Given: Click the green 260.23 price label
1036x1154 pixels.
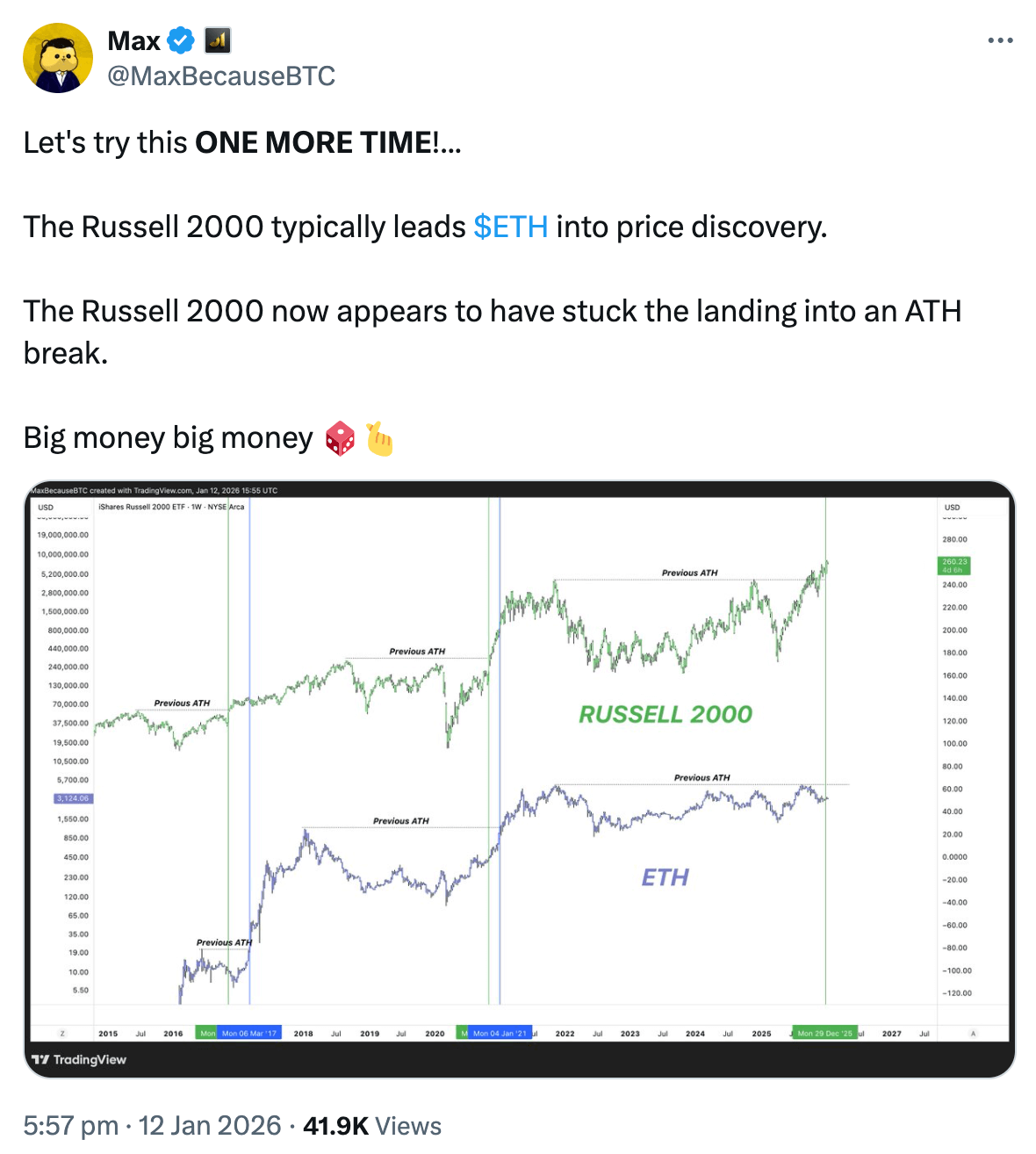Looking at the screenshot, I should tap(954, 566).
